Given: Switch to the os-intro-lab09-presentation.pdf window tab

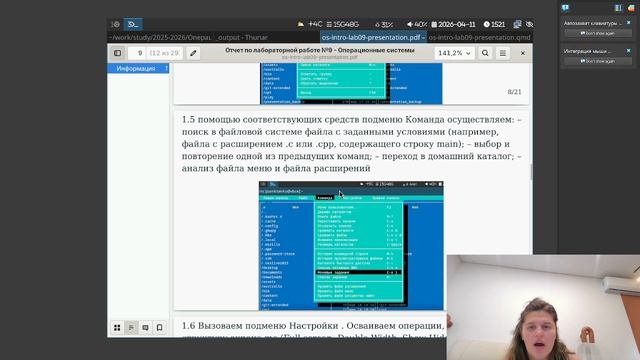Looking at the screenshot, I should [x=373, y=37].
